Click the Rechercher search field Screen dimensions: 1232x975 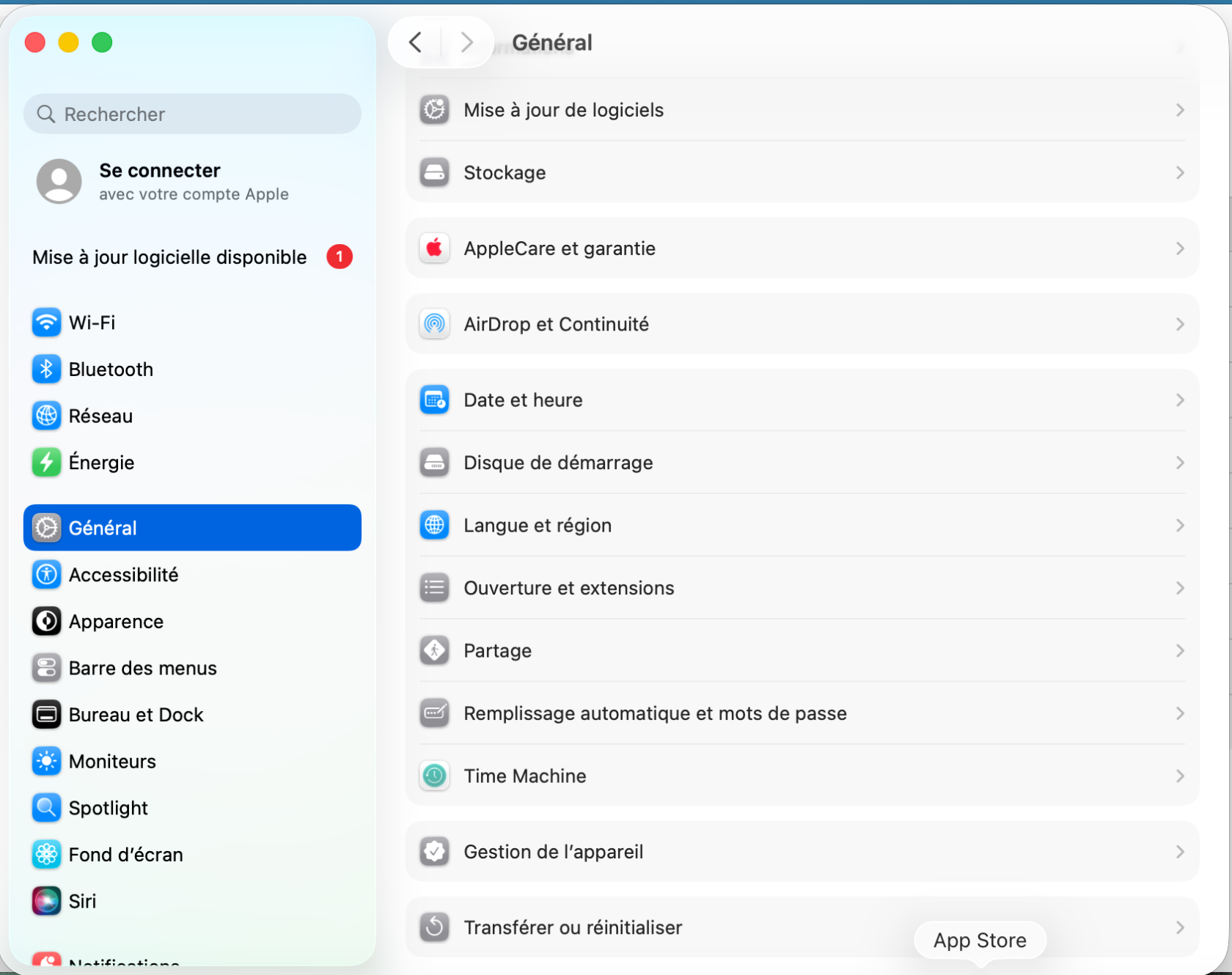(x=192, y=114)
